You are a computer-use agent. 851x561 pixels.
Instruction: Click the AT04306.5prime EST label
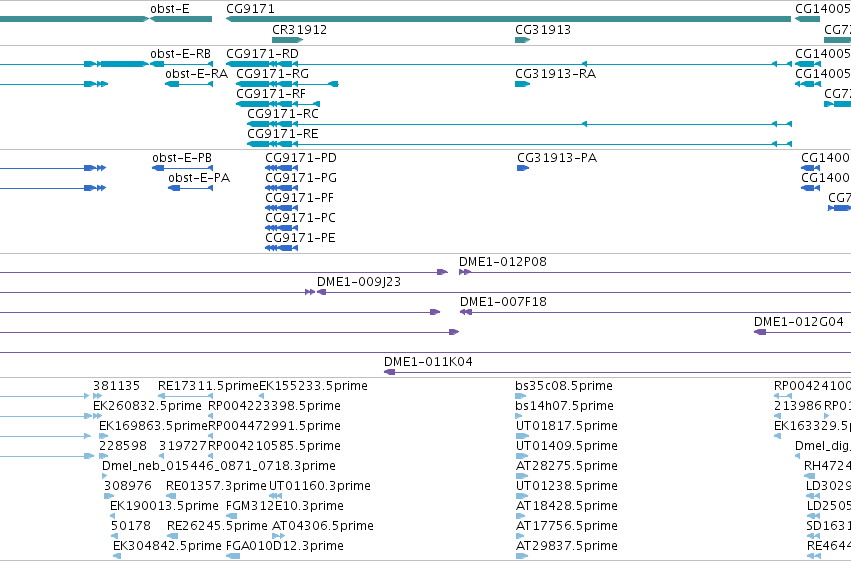coord(323,527)
